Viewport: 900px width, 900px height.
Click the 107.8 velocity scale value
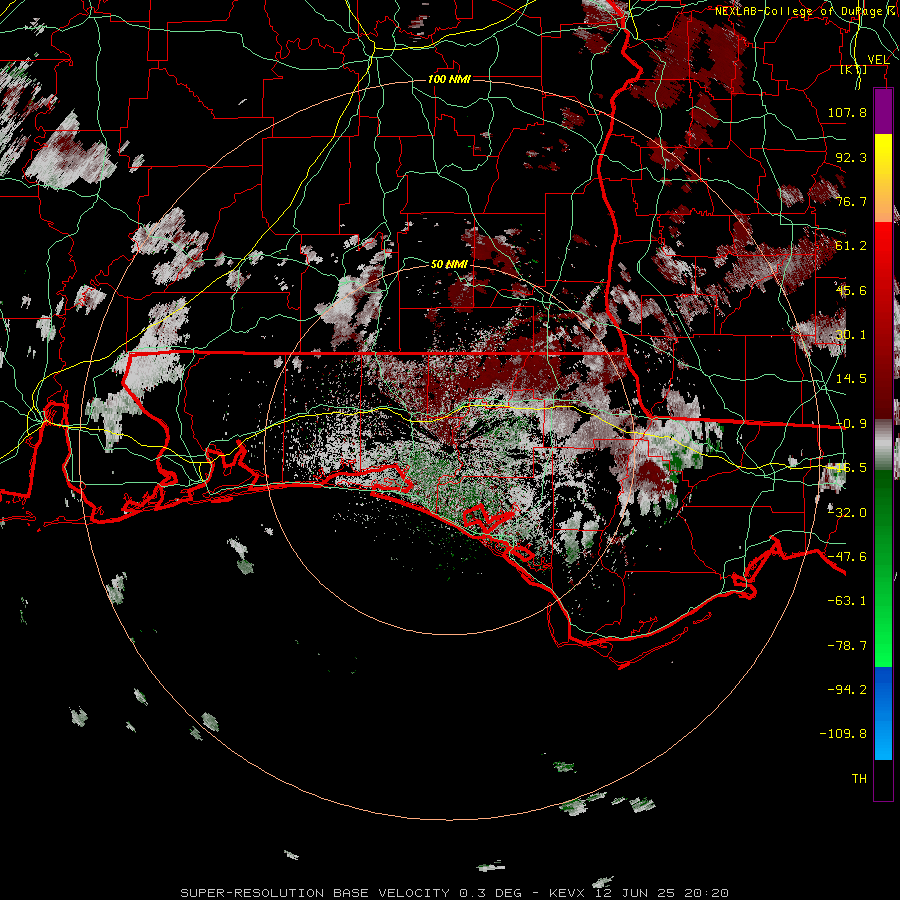847,112
